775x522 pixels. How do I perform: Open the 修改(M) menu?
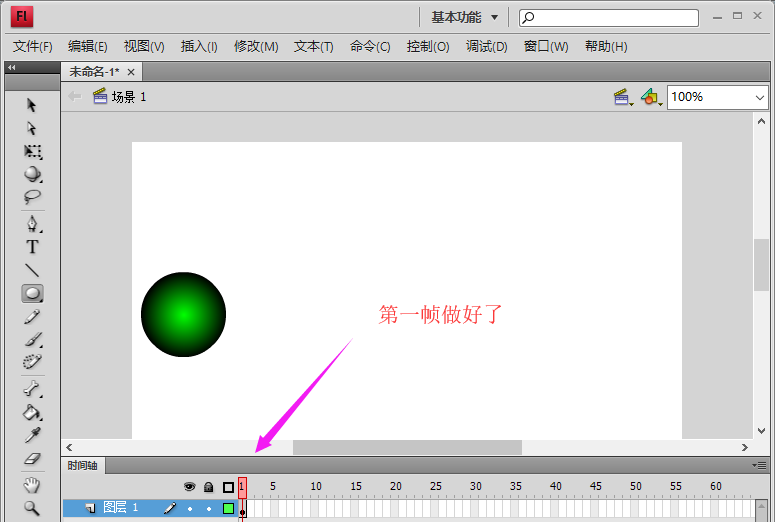pyautogui.click(x=256, y=46)
